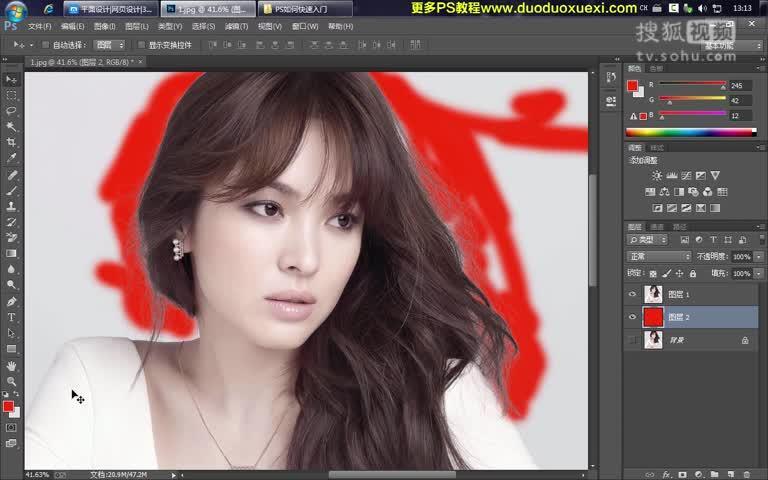This screenshot has height=480, width=768.
Task: Hide 图层 2 with its eye icon
Action: 632,317
